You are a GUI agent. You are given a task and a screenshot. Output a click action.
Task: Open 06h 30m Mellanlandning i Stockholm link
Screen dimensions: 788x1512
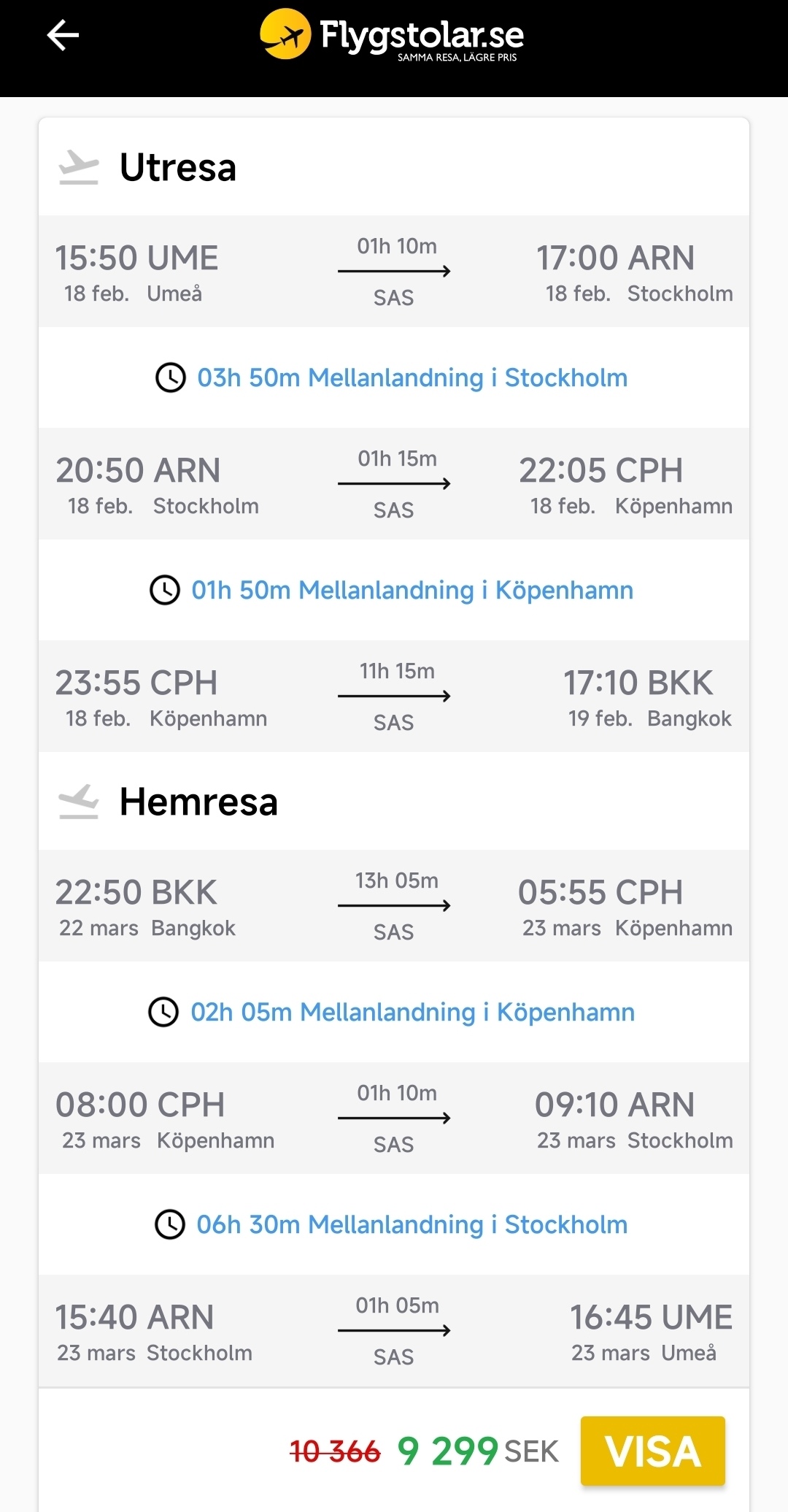[x=412, y=1224]
